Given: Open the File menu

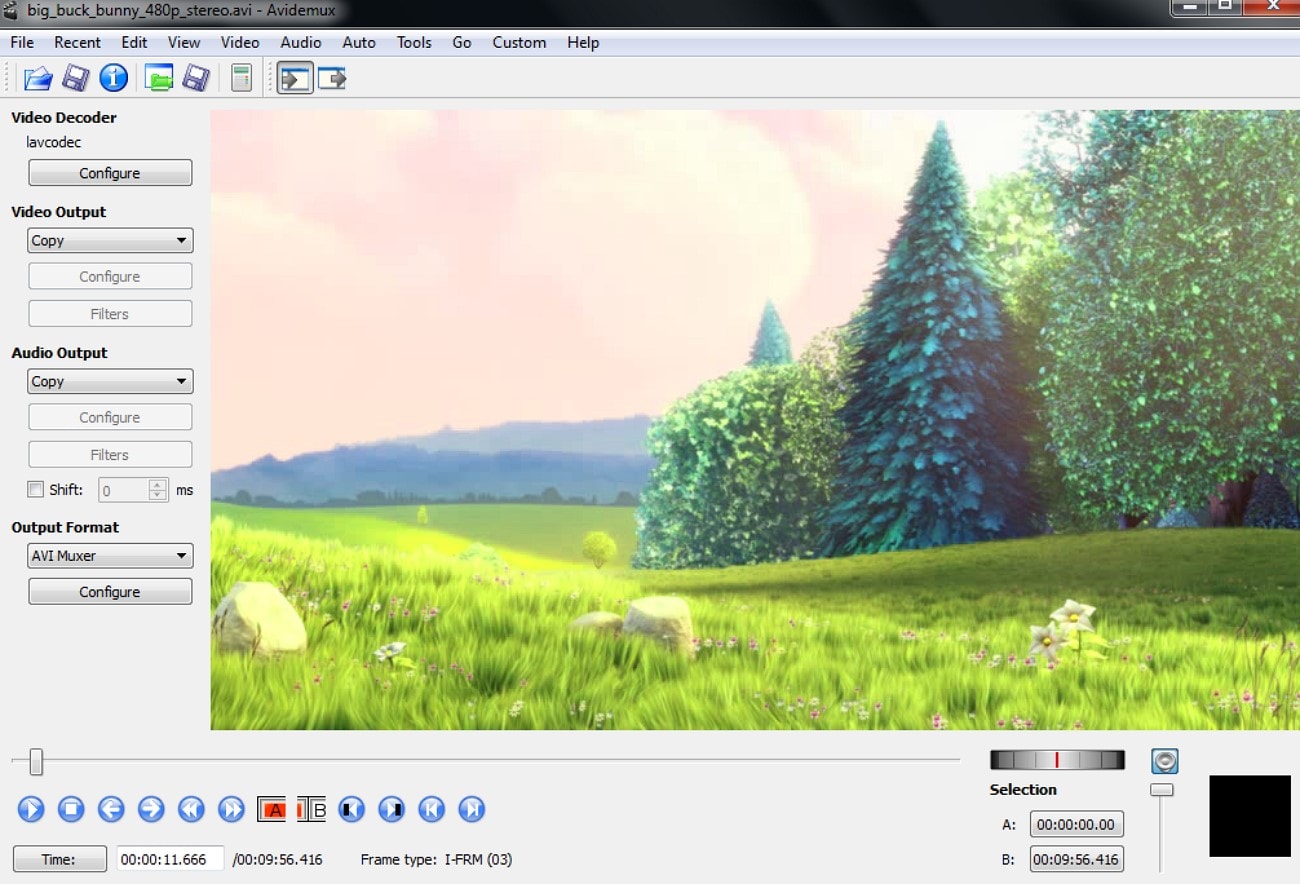Looking at the screenshot, I should pyautogui.click(x=22, y=42).
